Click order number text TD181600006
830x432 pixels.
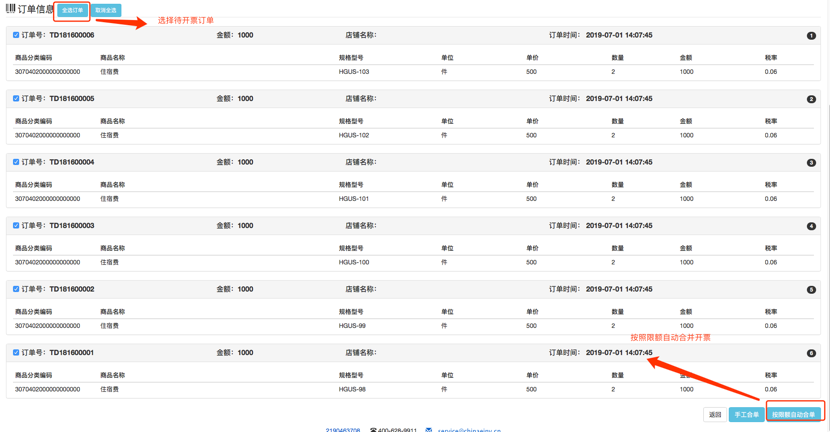(x=72, y=35)
